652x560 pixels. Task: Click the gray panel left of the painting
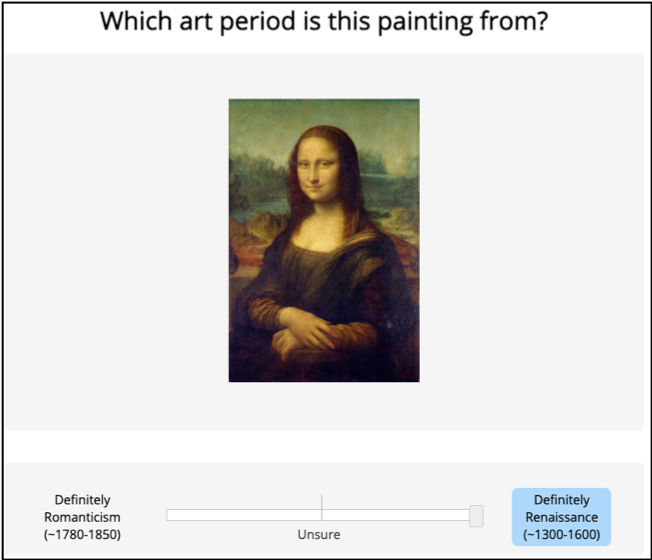coord(115,240)
